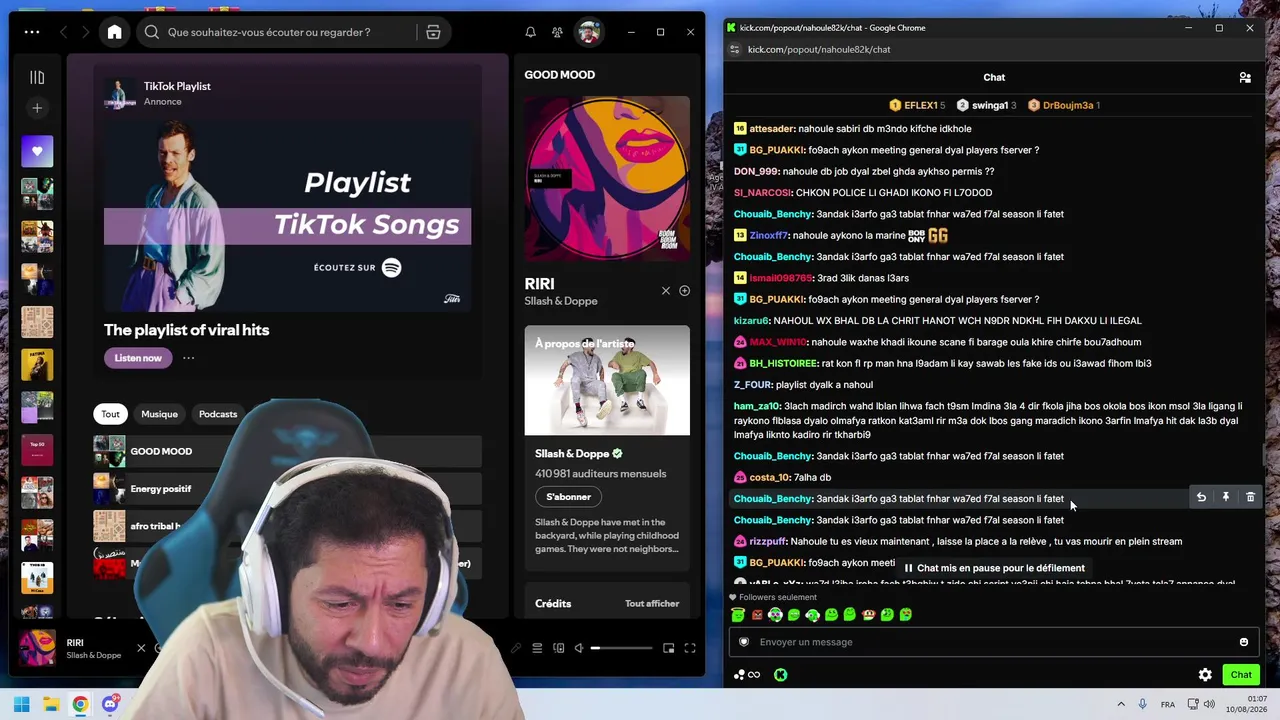Click EFLEX1 top gifter badge
Screen dimensions: 1280x720
(917, 105)
